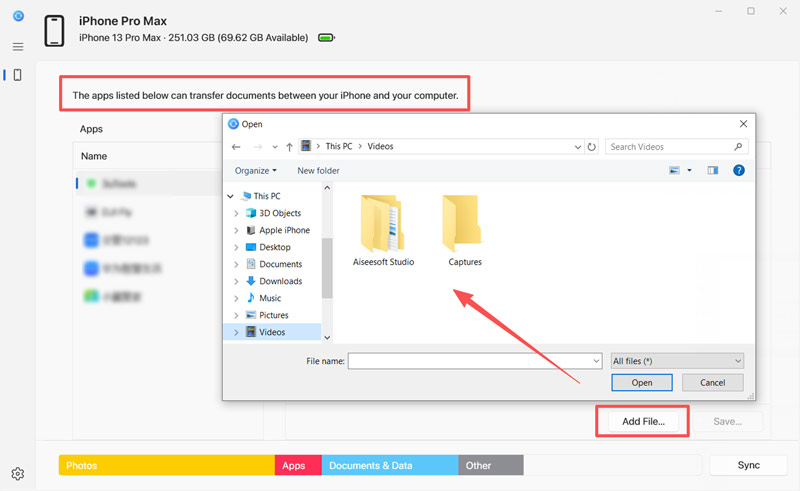The height and width of the screenshot is (491, 800).
Task: Open the hamburger menu in the sidebar
Action: [18, 47]
